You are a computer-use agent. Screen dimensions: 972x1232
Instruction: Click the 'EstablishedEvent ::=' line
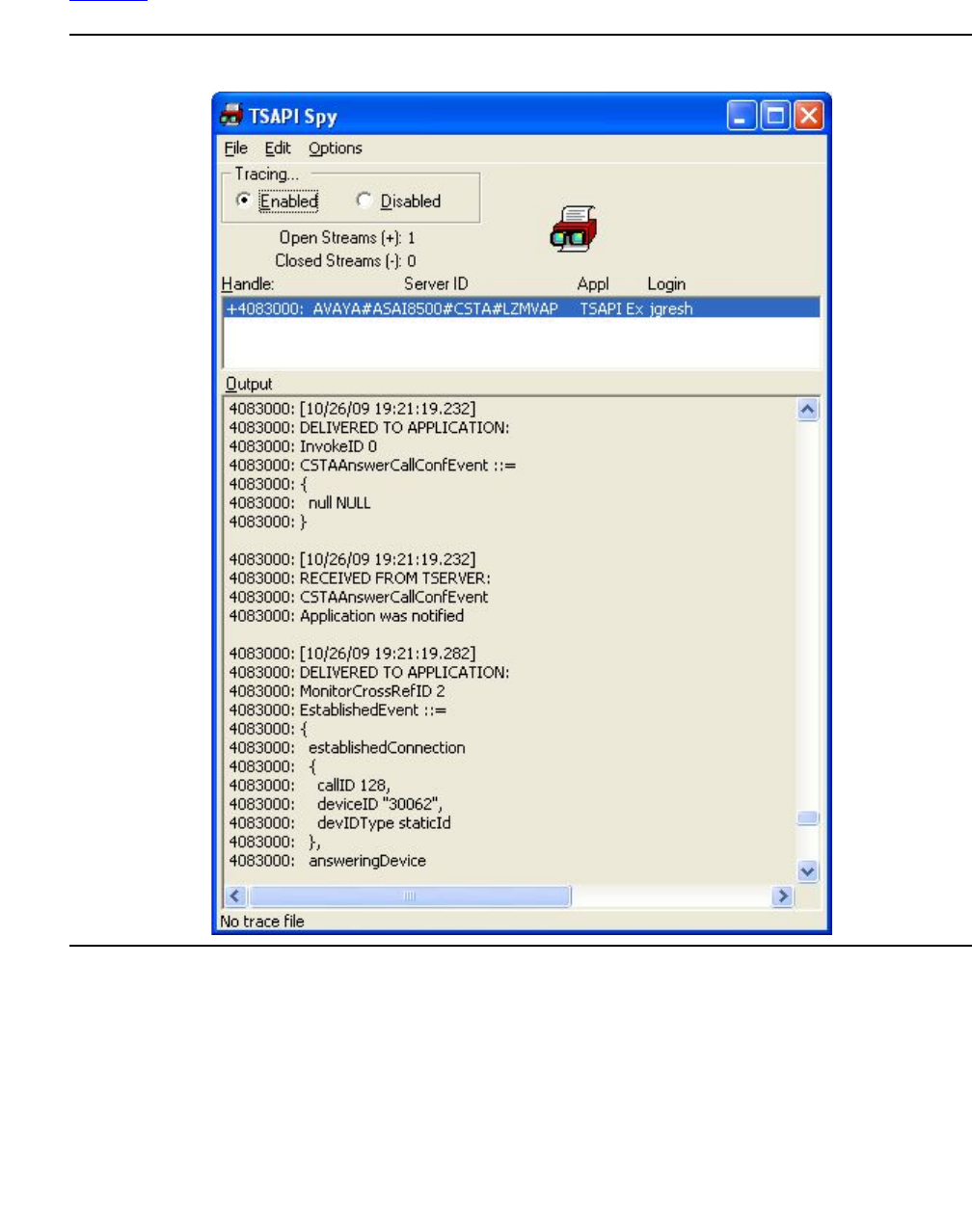pyautogui.click(x=337, y=710)
